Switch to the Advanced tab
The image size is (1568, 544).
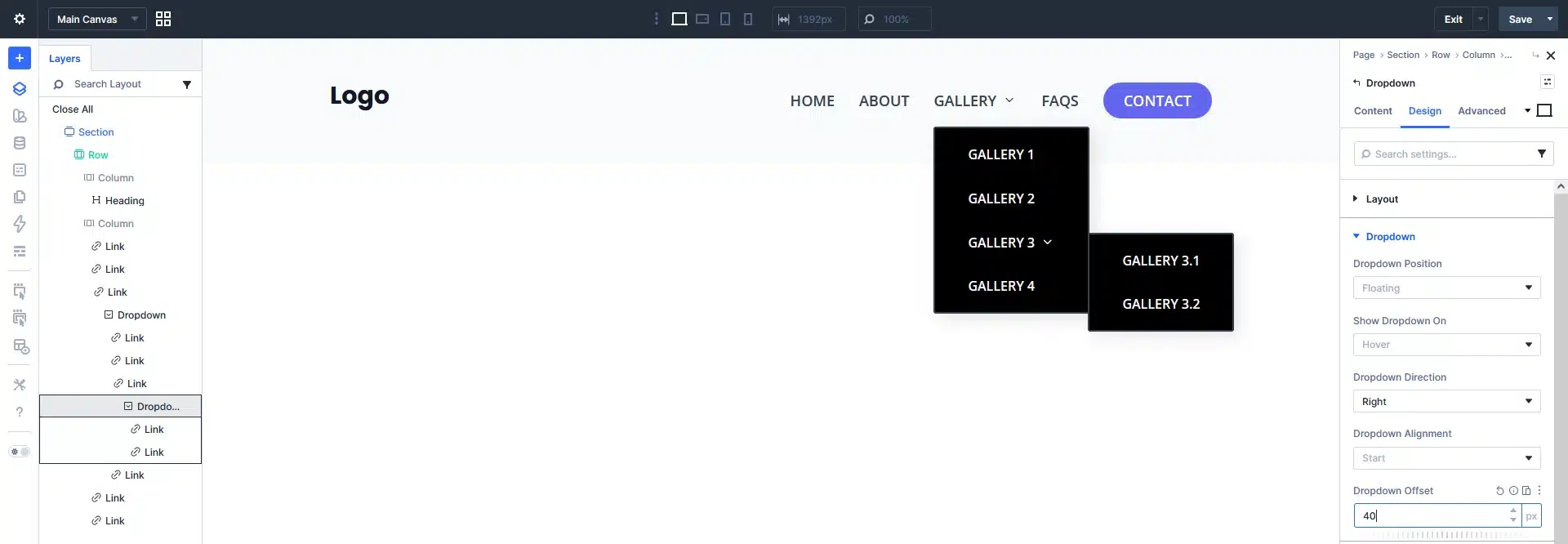pyautogui.click(x=1481, y=111)
